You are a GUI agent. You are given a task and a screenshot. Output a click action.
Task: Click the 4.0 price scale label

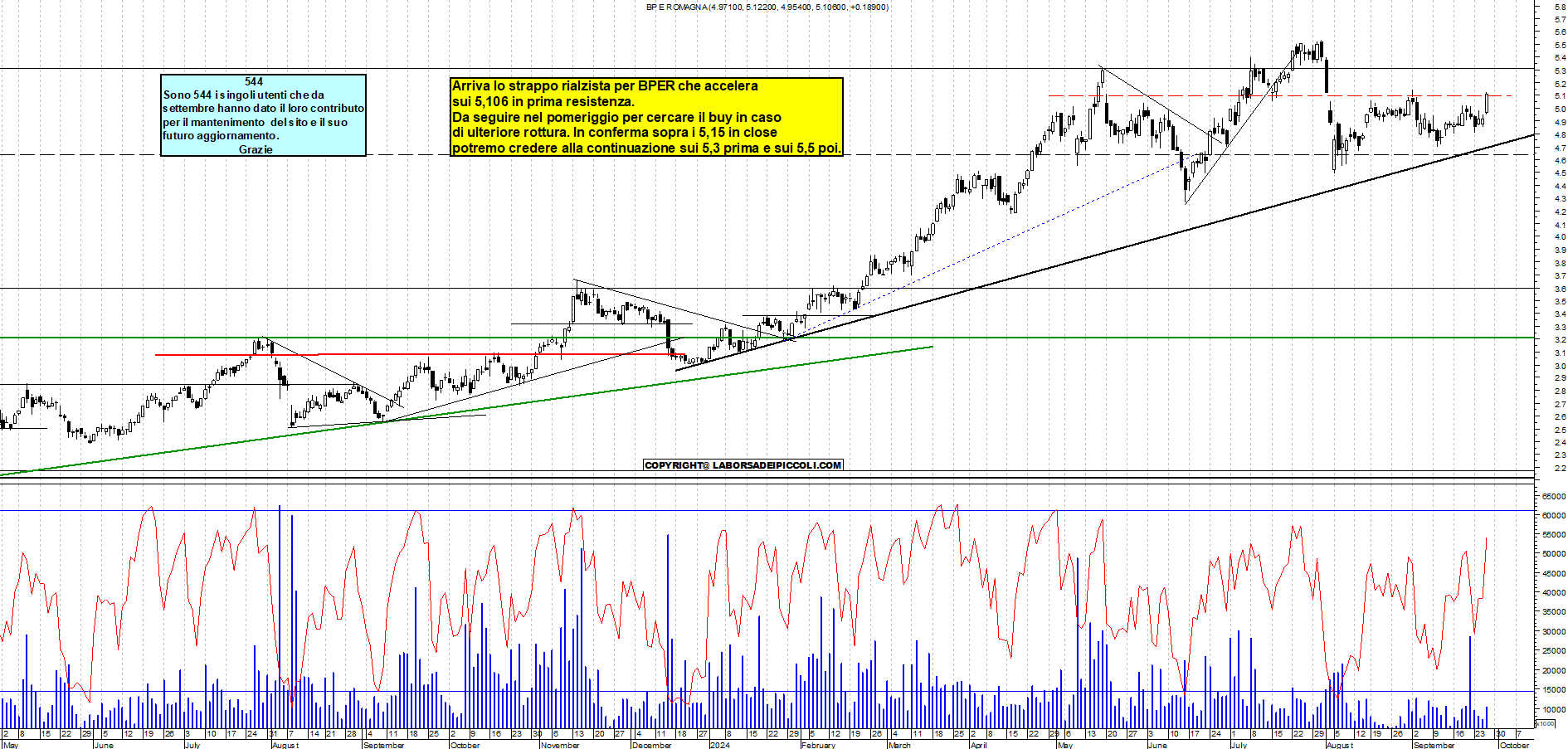[1561, 237]
